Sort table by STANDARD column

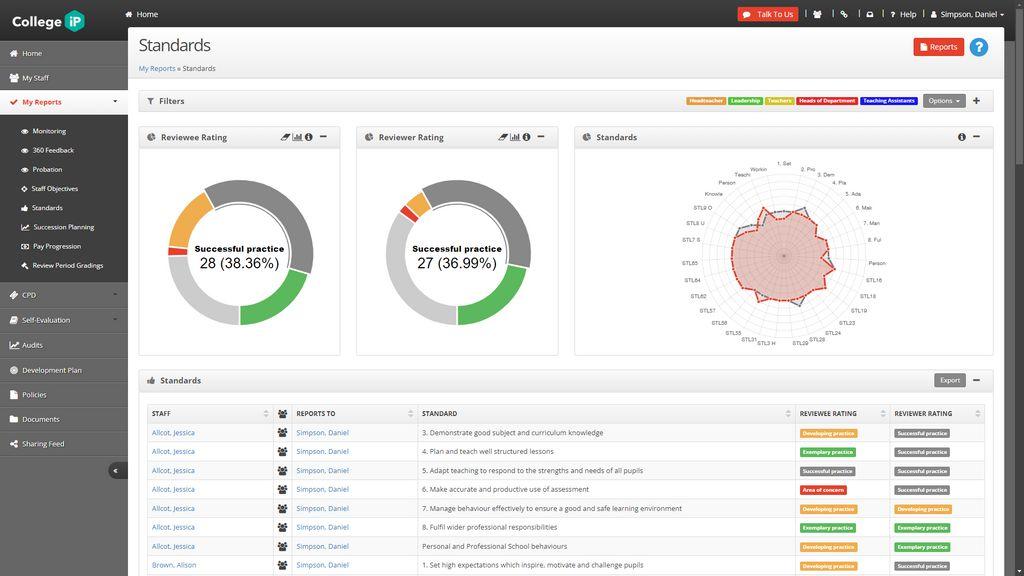(606, 413)
